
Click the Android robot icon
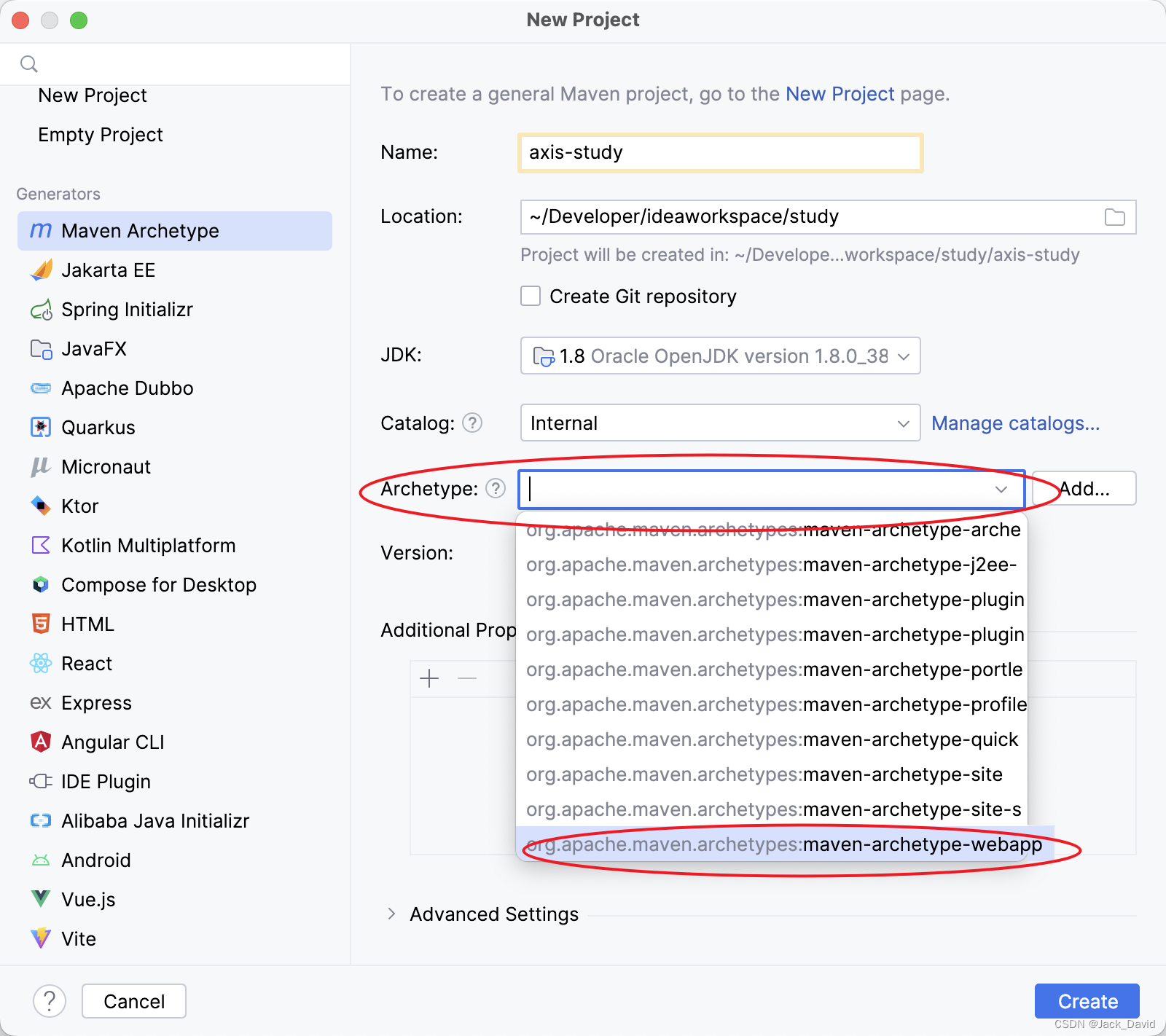[41, 860]
